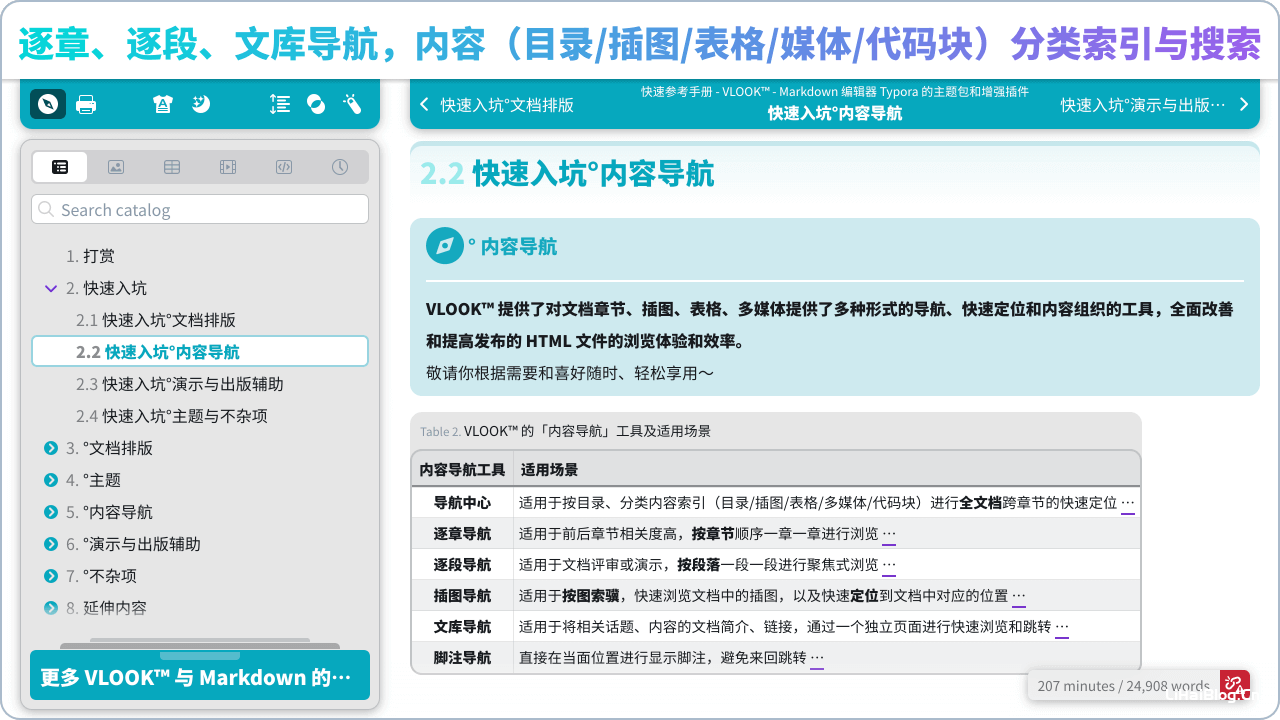Viewport: 1280px width, 720px height.
Task: Click the red logo icon beside word count
Action: click(x=1235, y=685)
